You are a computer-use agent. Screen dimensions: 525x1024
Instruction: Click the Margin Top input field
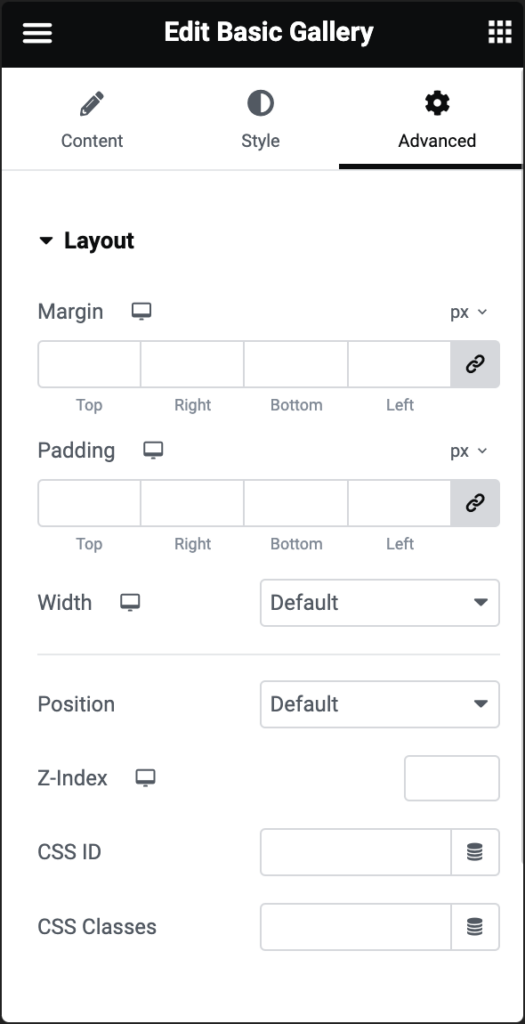point(89,364)
